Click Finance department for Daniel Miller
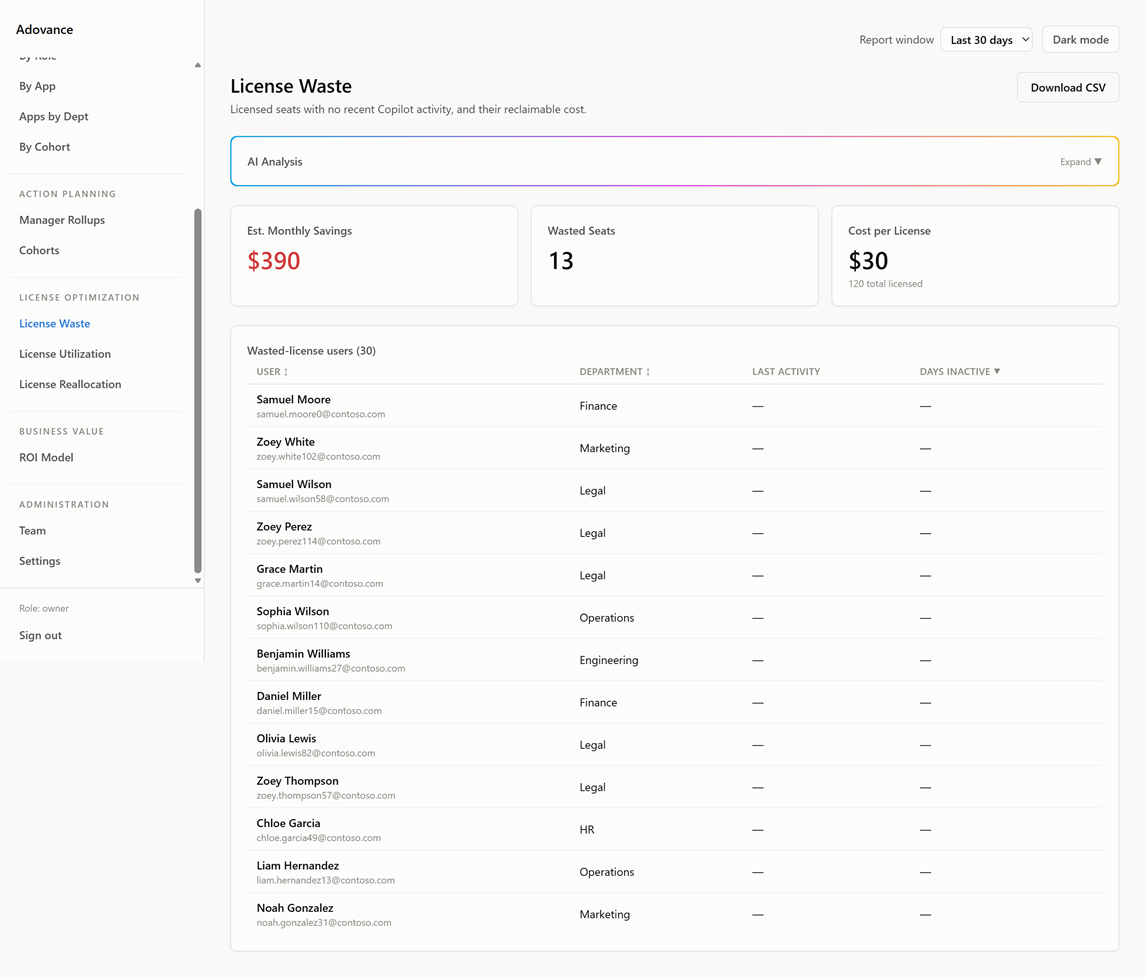Screen dimensions: 1145x977 tap(598, 702)
